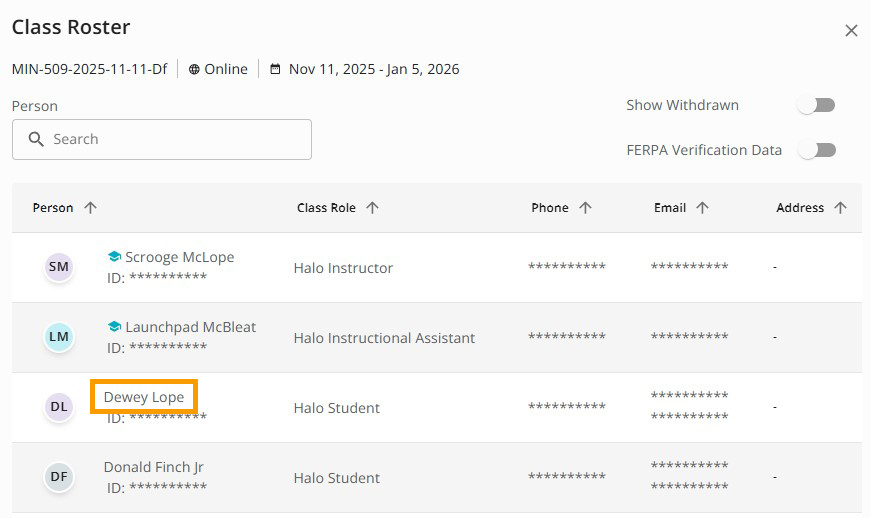This screenshot has width=871, height=518.
Task: Sort by Email column header
Action: [x=670, y=208]
